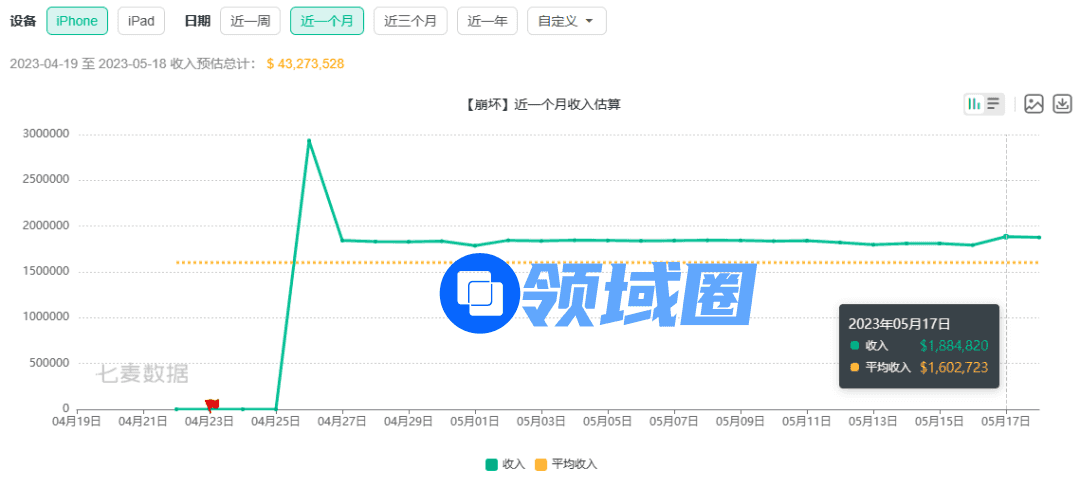The width and height of the screenshot is (1080, 487).
Task: Choose the 近一个月 date range
Action: (x=327, y=21)
